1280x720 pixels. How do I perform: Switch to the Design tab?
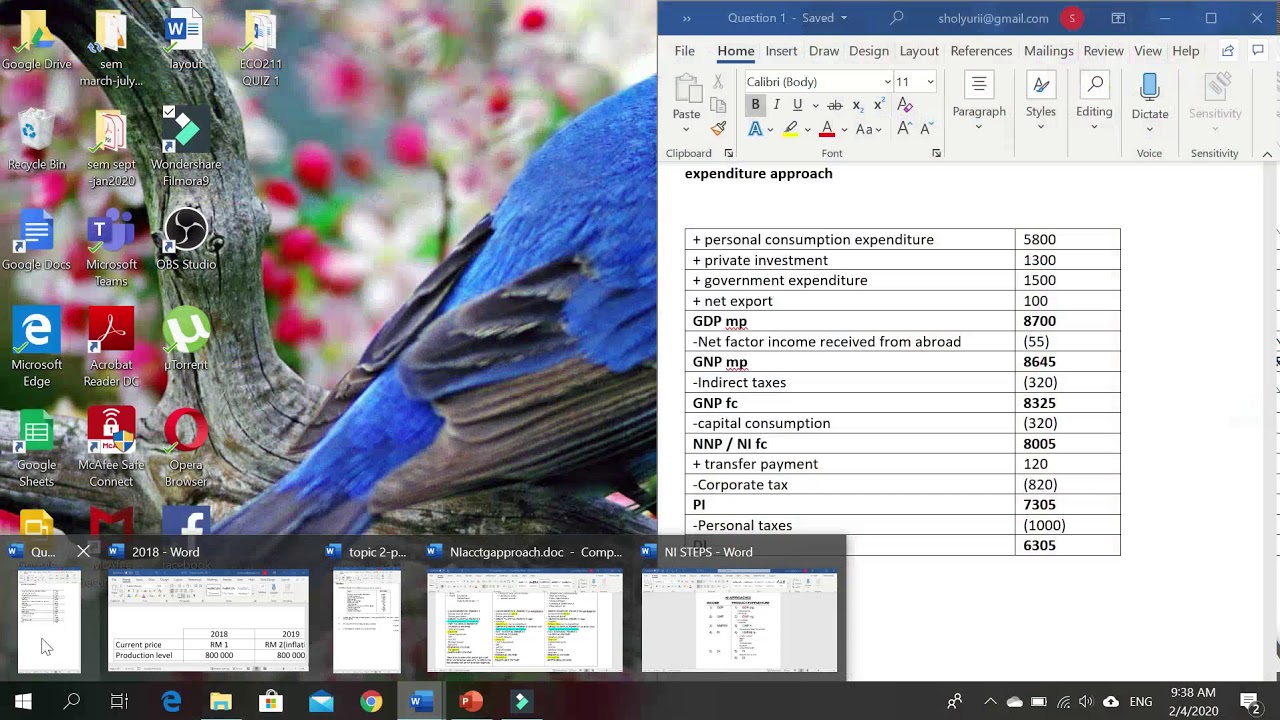coord(868,51)
